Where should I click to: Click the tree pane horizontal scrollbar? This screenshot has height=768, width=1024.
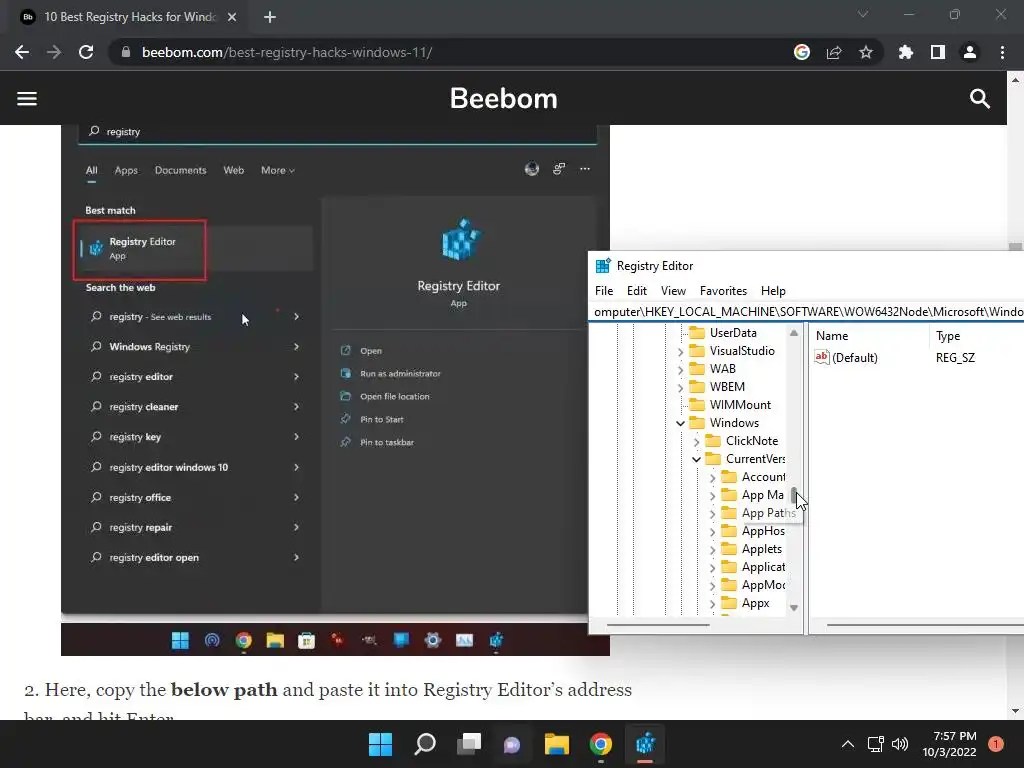[x=658, y=625]
